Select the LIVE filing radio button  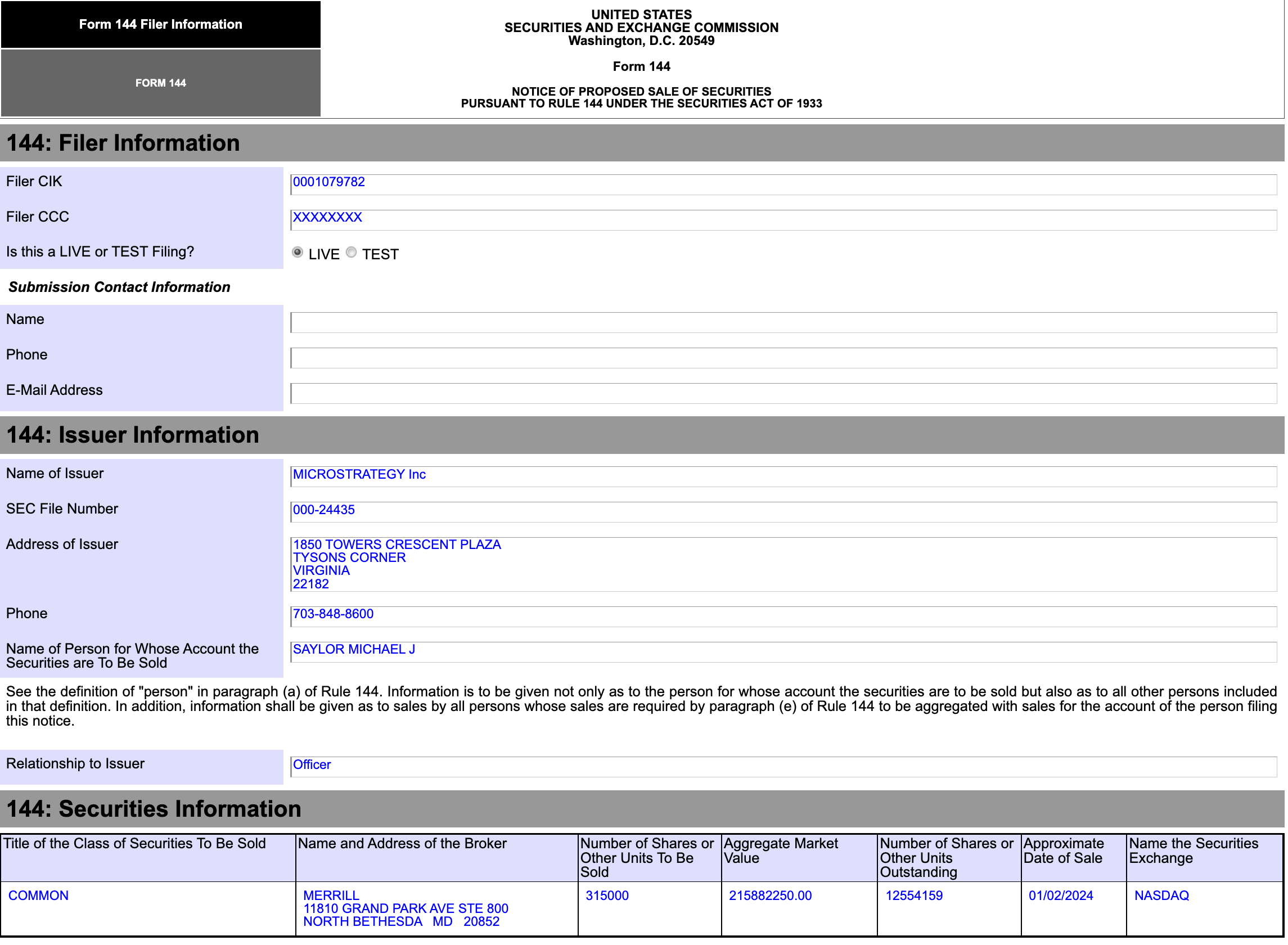tap(298, 253)
